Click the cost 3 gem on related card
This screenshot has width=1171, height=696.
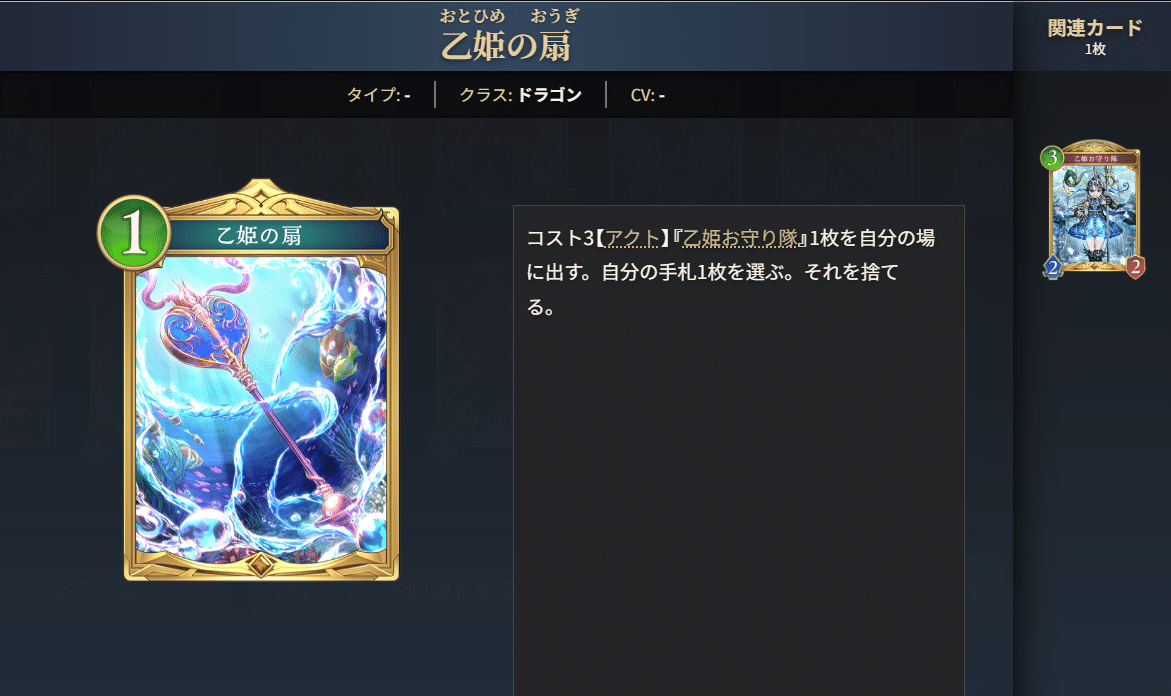click(x=1052, y=157)
